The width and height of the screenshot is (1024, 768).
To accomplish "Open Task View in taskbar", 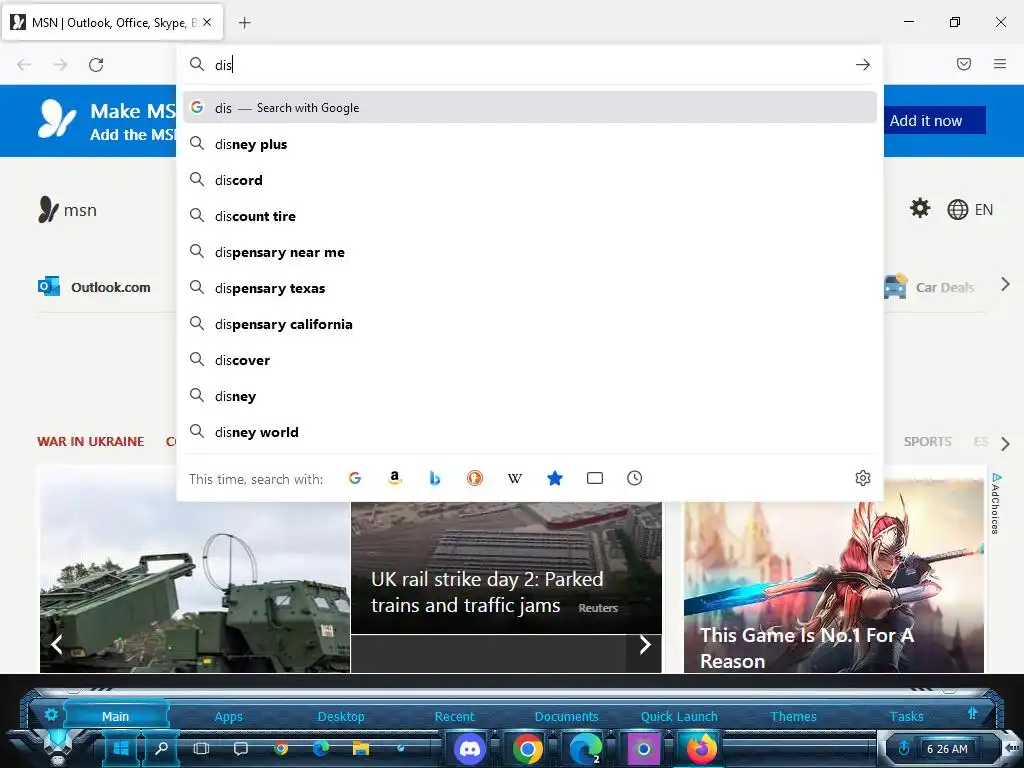I will (201, 748).
